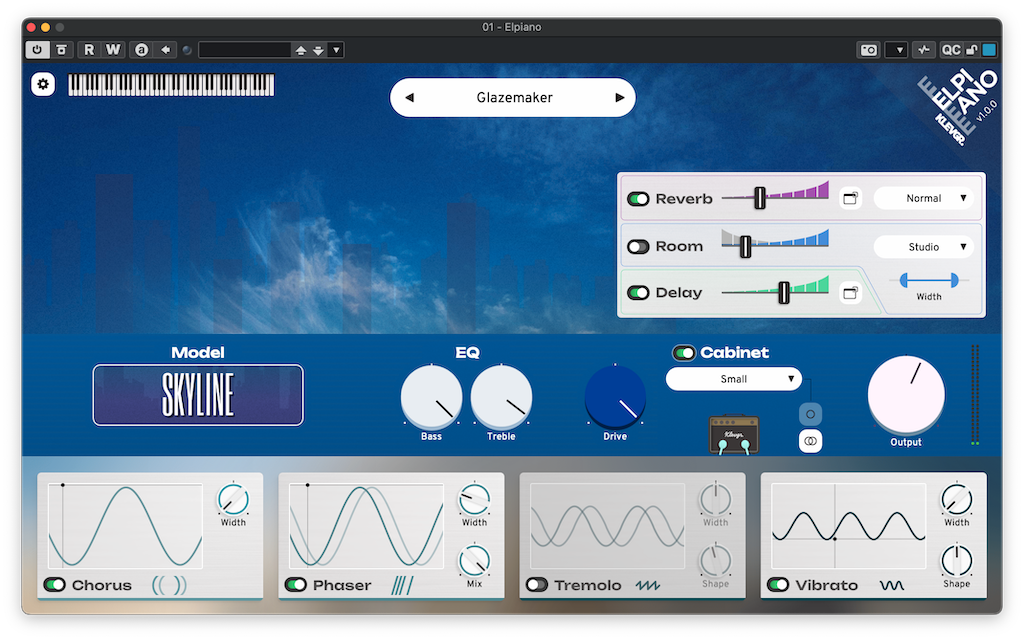Screen dimensions: 1024x640
Task: Click the Vibrato waveform display
Action: click(848, 526)
